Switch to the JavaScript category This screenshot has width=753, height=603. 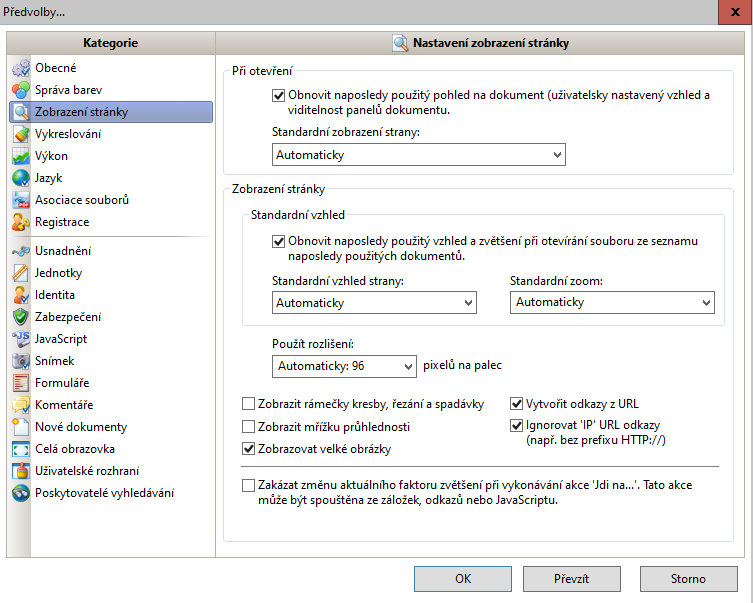pyautogui.click(x=61, y=339)
